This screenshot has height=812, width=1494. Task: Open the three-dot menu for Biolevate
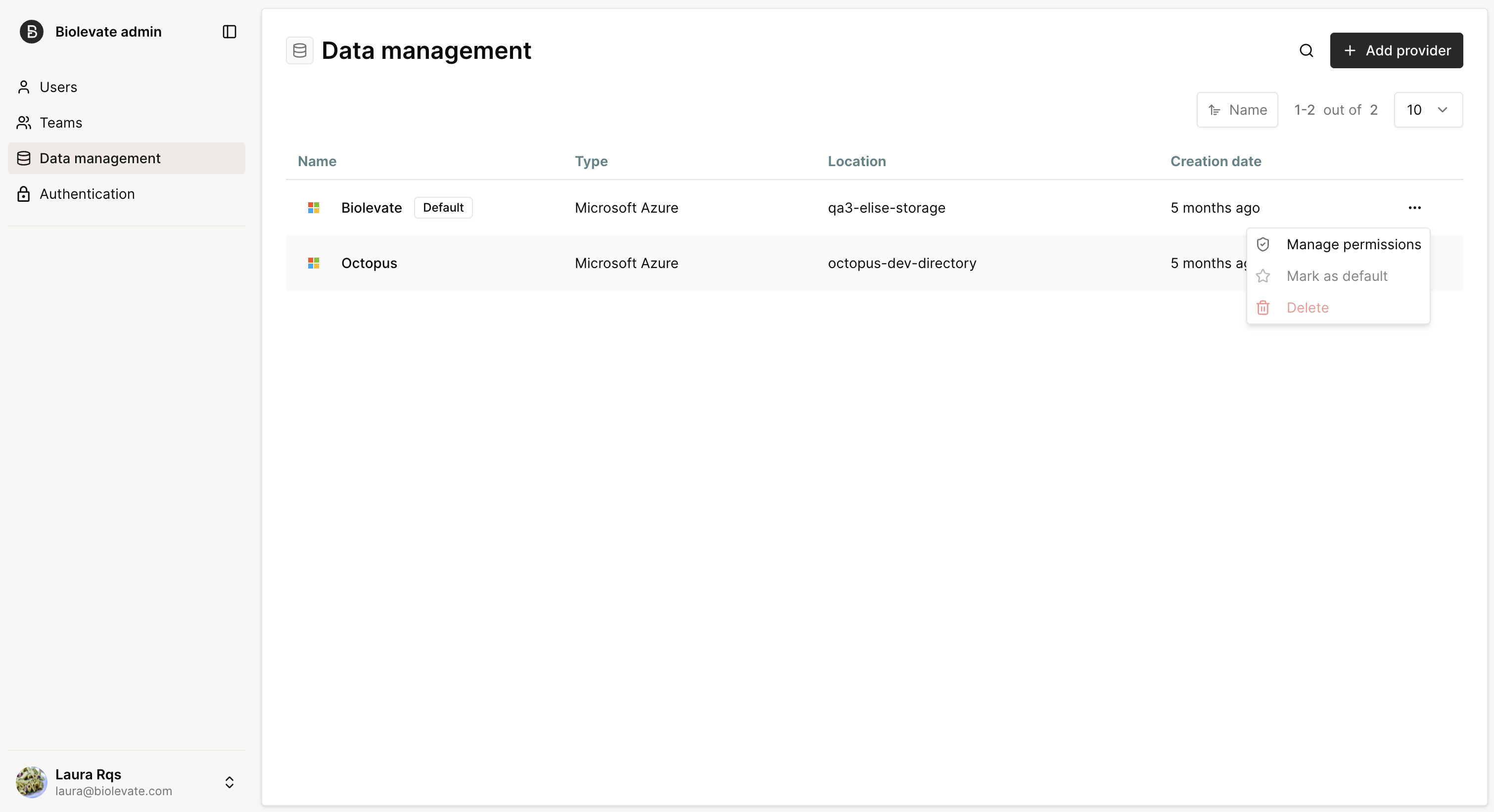click(1414, 208)
